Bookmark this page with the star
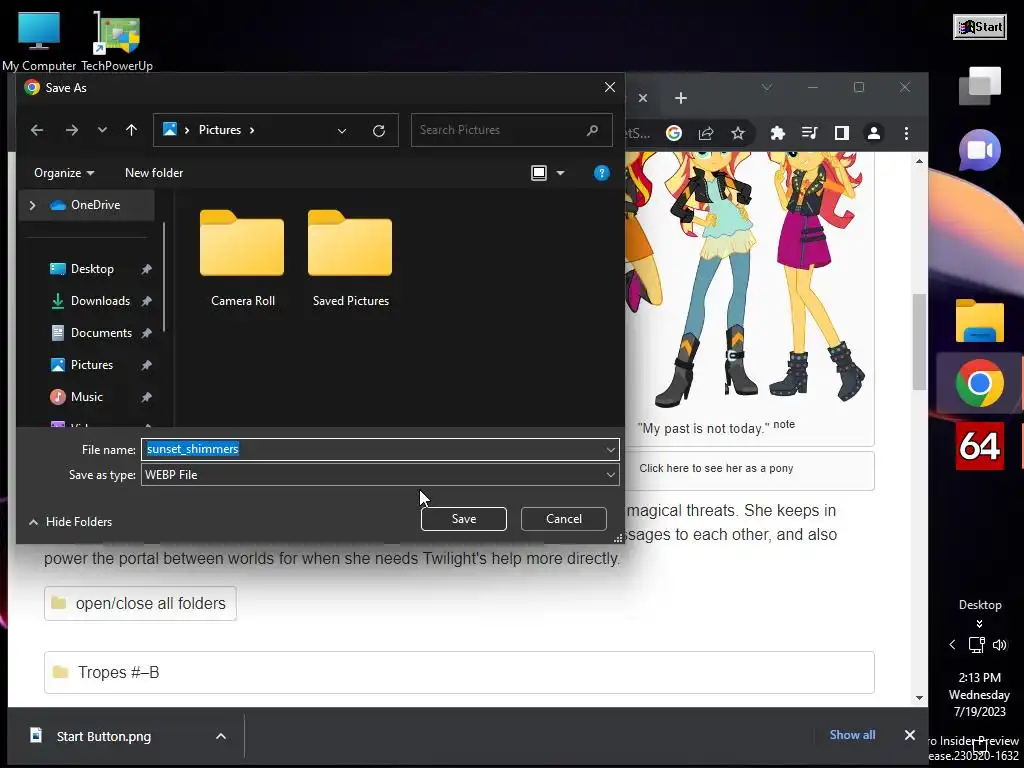 pos(738,133)
